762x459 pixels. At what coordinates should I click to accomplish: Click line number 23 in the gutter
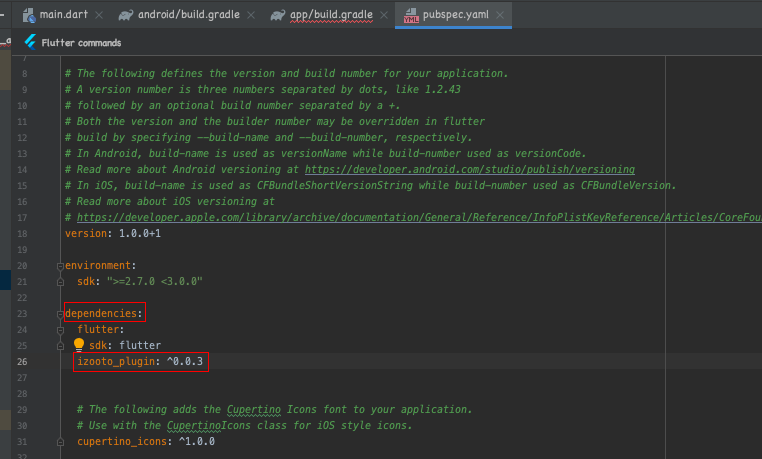coord(22,314)
